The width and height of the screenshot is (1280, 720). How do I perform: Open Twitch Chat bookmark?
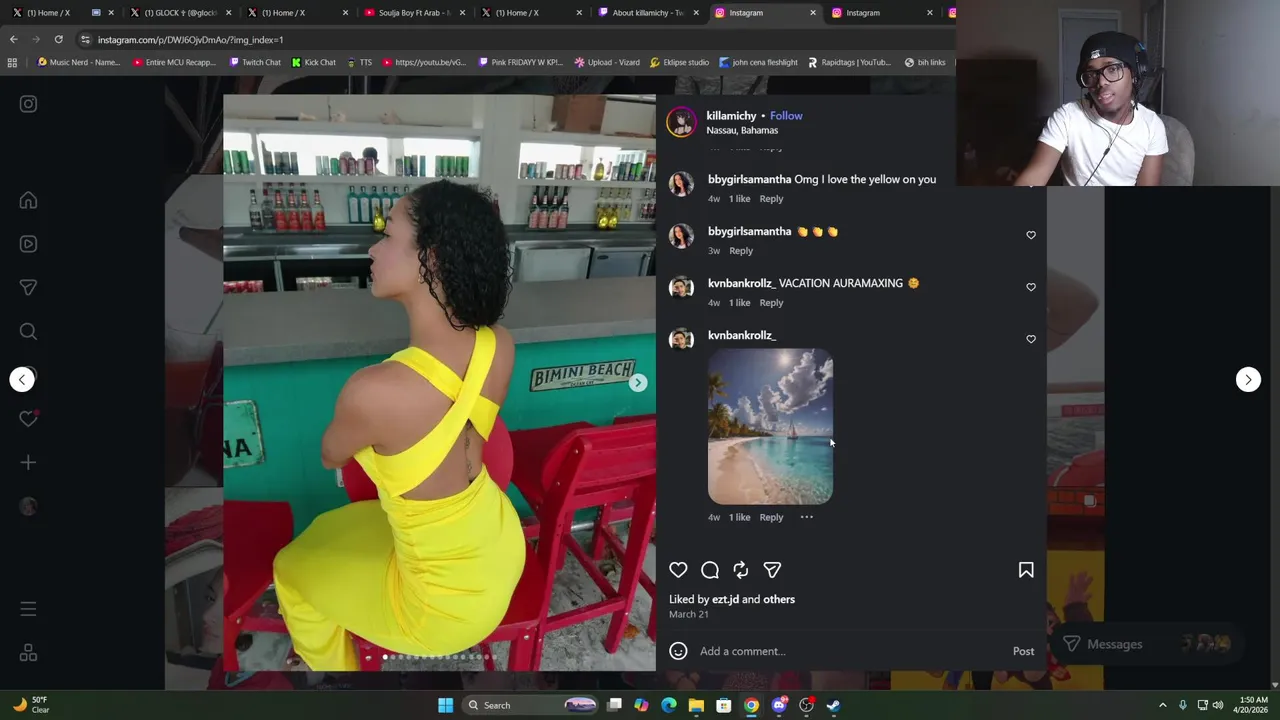coord(255,62)
